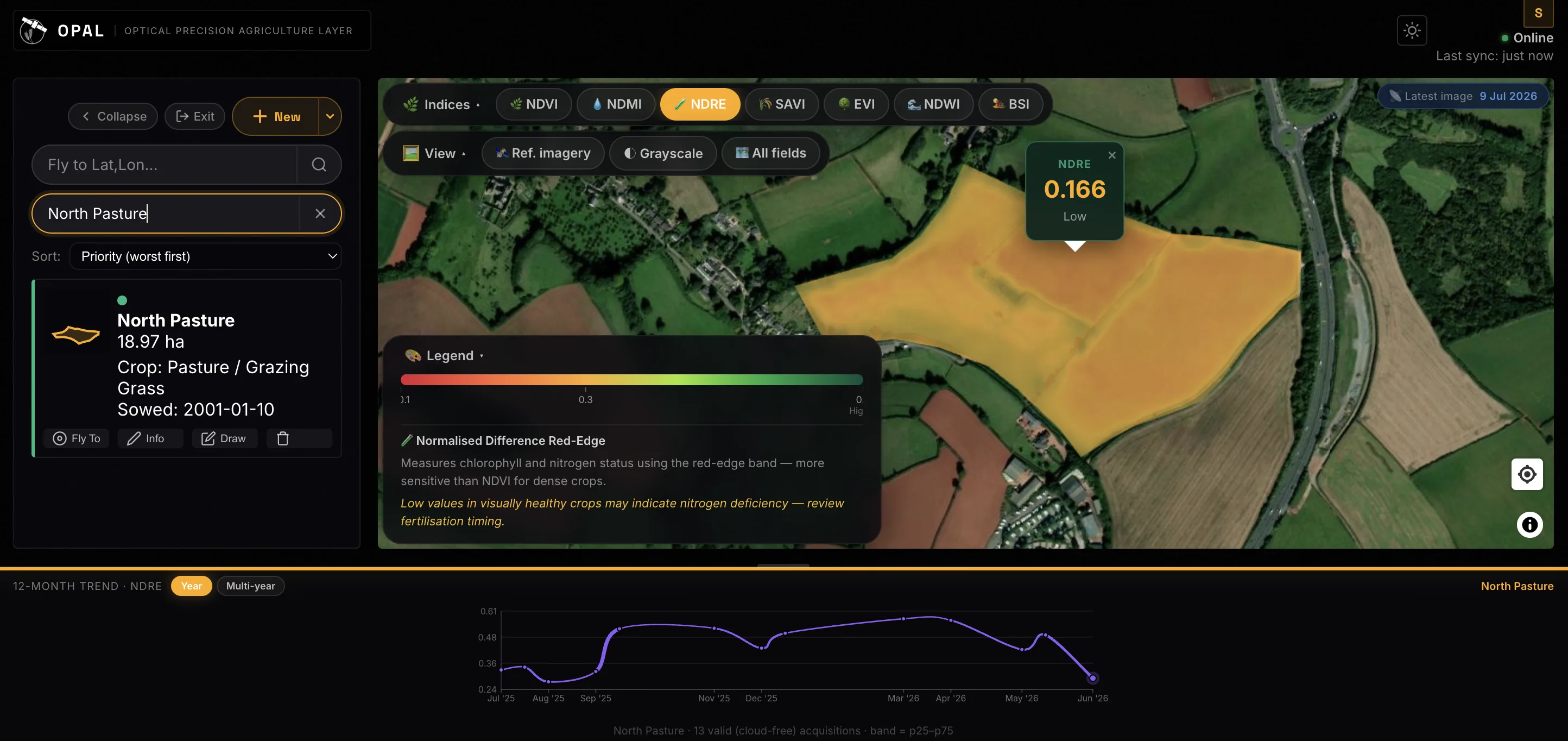Delete North Pasture with the trash icon
Screen dimensions: 1568x741
282,438
